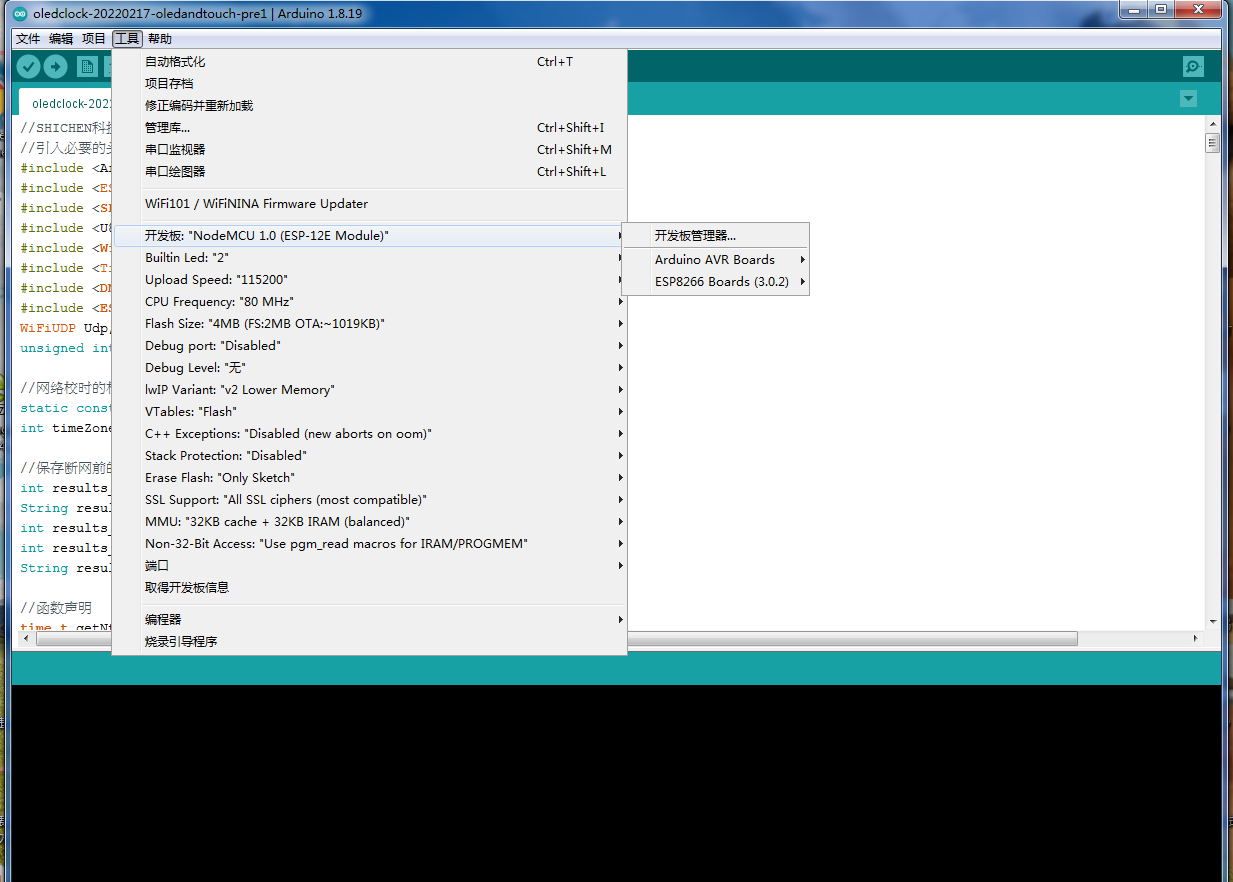Click the editor vertical scrollbar thumb
The height and width of the screenshot is (882, 1233).
(1212, 143)
